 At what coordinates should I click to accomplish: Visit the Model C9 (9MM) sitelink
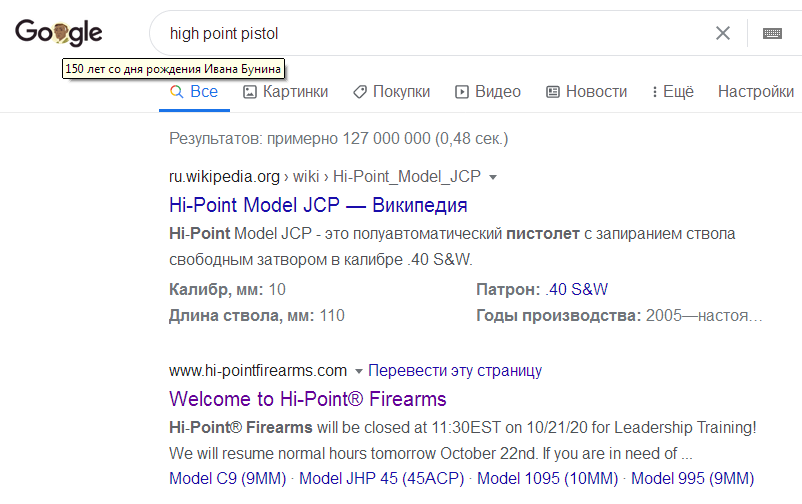(228, 478)
